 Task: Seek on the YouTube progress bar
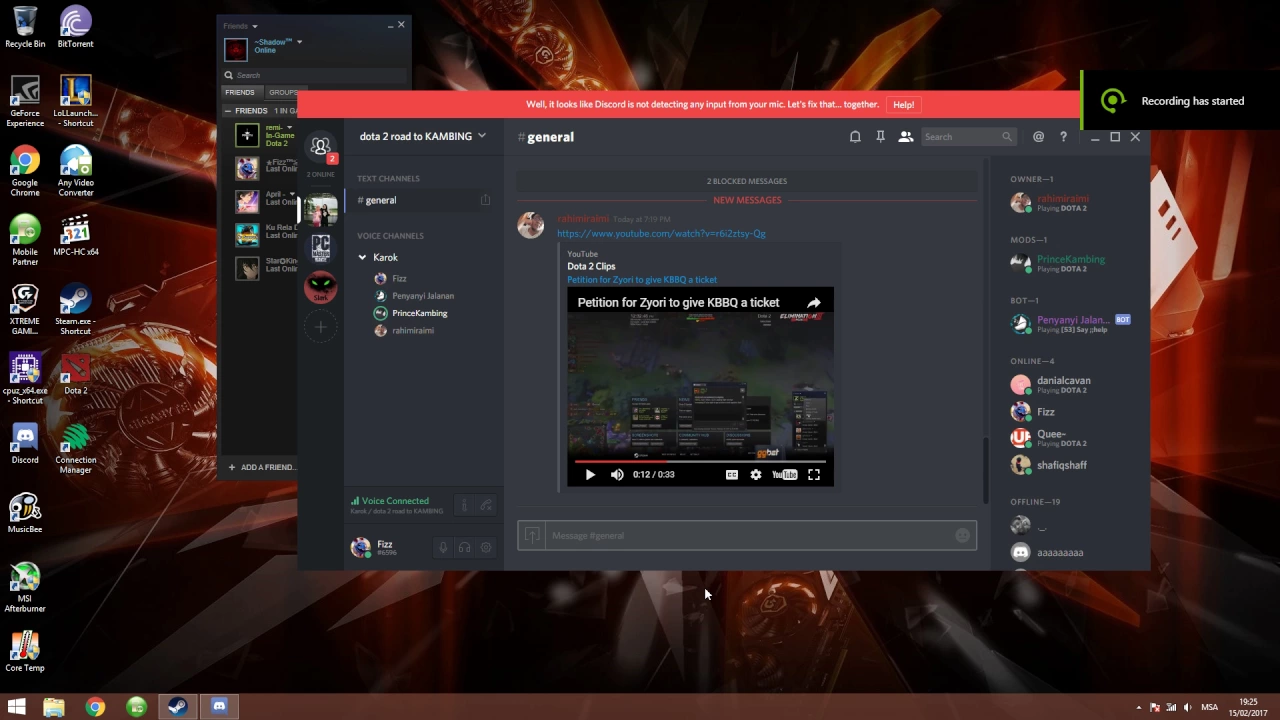700,461
